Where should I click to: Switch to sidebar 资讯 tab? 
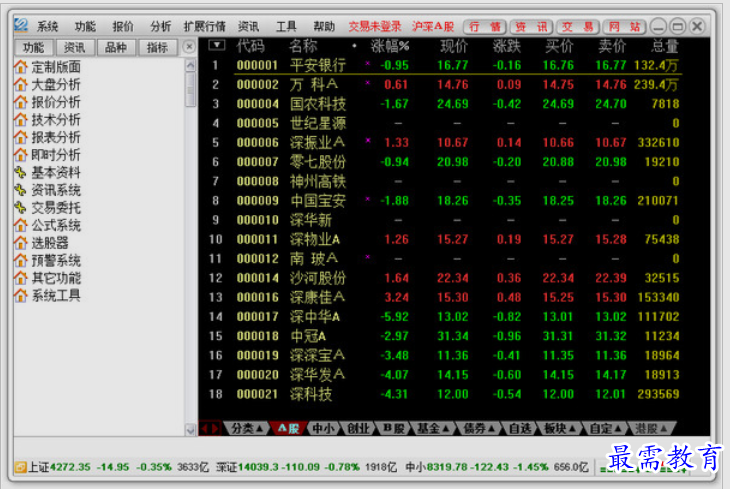click(74, 48)
